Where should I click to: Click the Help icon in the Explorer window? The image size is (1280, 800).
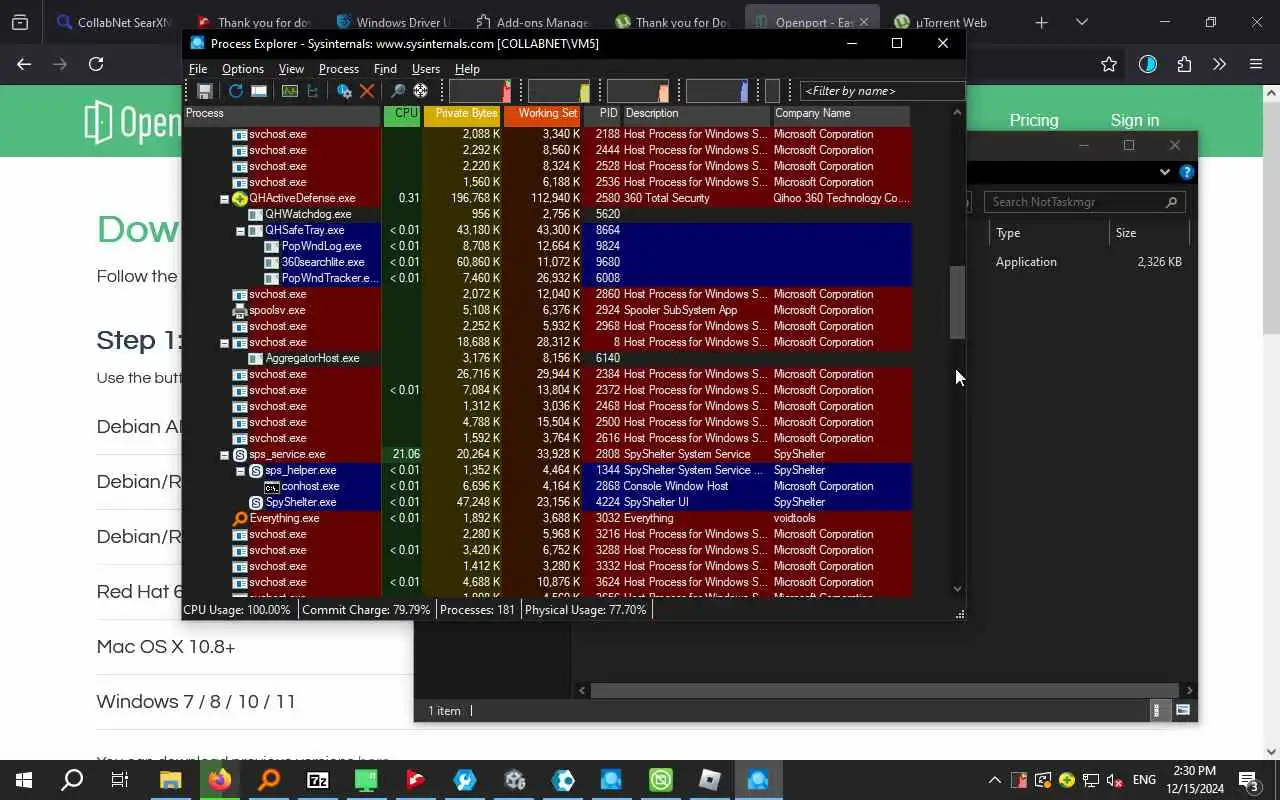(1187, 172)
